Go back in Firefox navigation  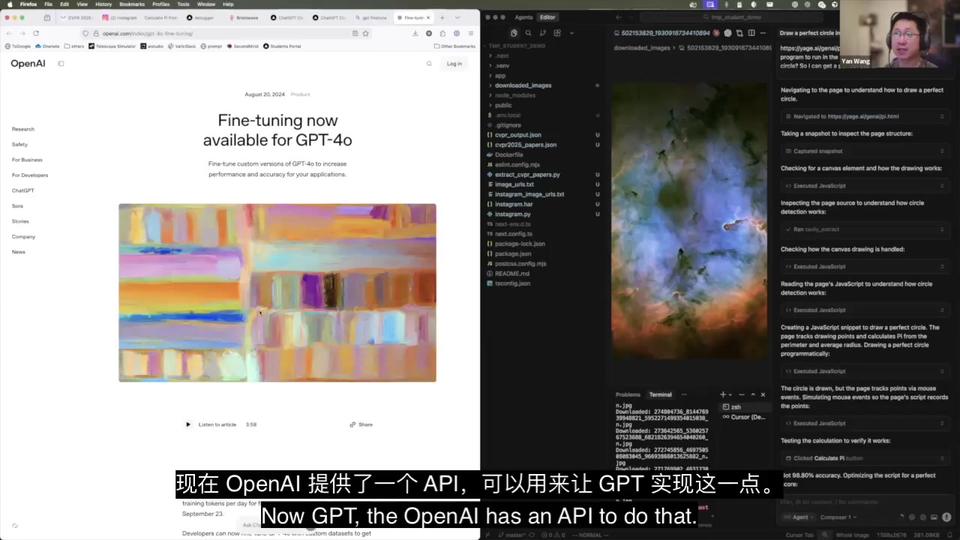pos(9,33)
